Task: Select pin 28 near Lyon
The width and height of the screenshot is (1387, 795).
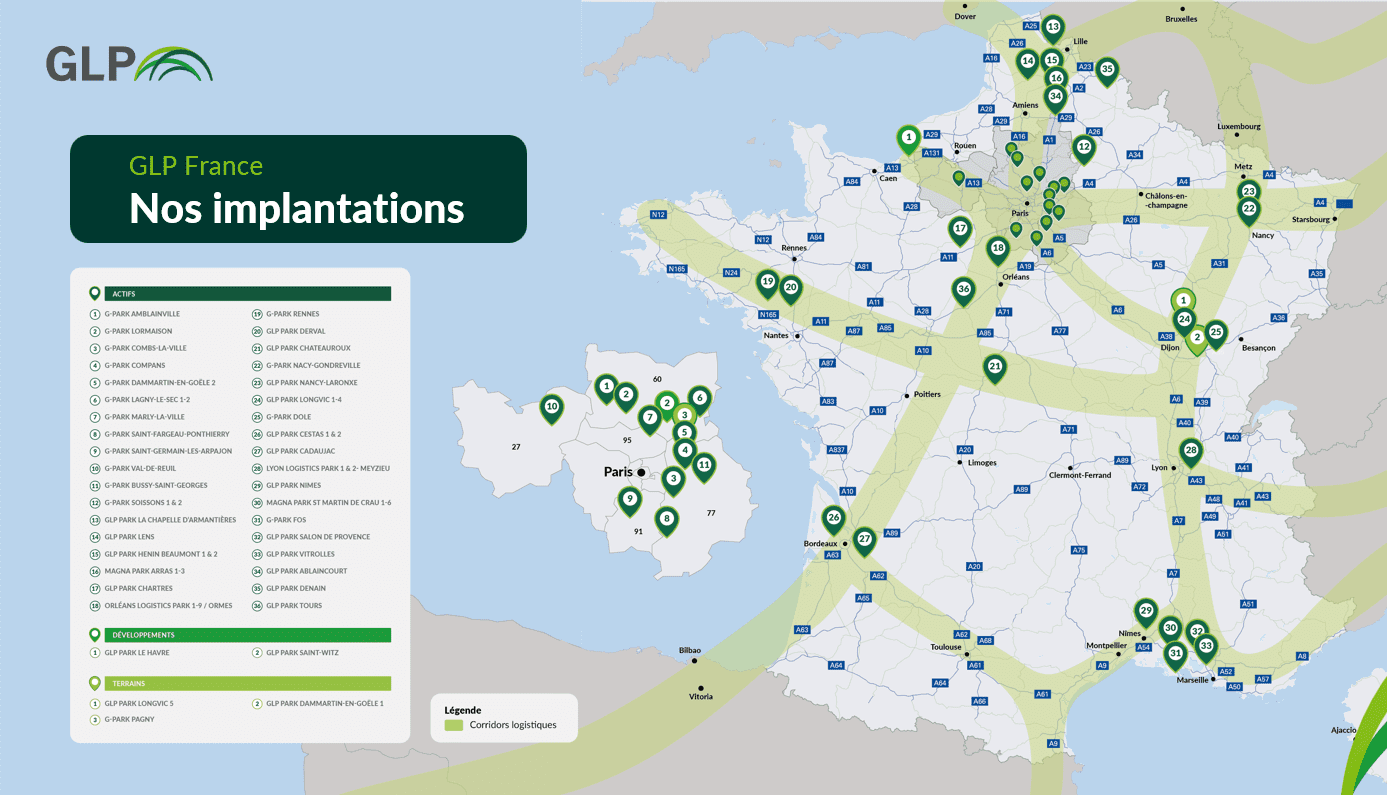Action: [x=1190, y=451]
